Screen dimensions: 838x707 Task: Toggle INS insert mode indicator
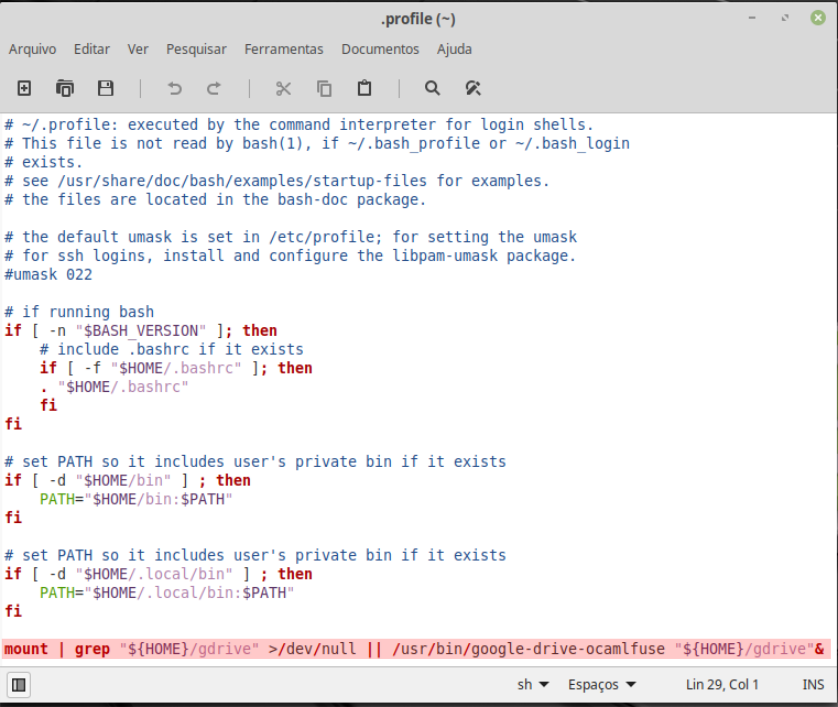click(813, 685)
